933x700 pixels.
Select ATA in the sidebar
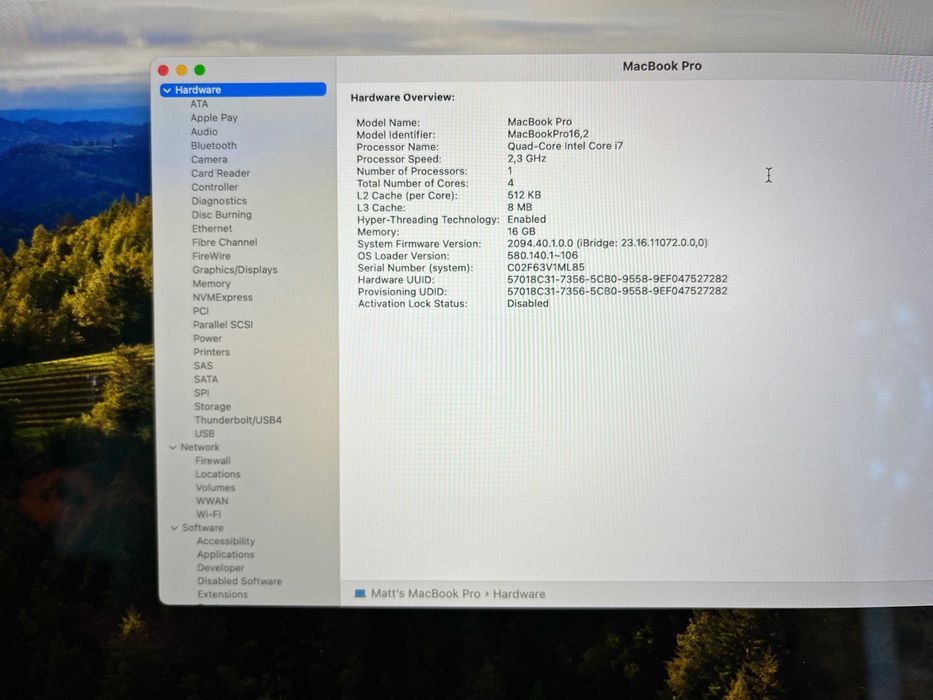199,104
